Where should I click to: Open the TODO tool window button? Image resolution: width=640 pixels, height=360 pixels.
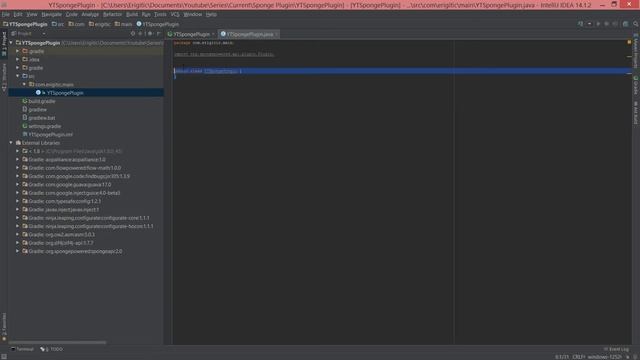point(52,349)
